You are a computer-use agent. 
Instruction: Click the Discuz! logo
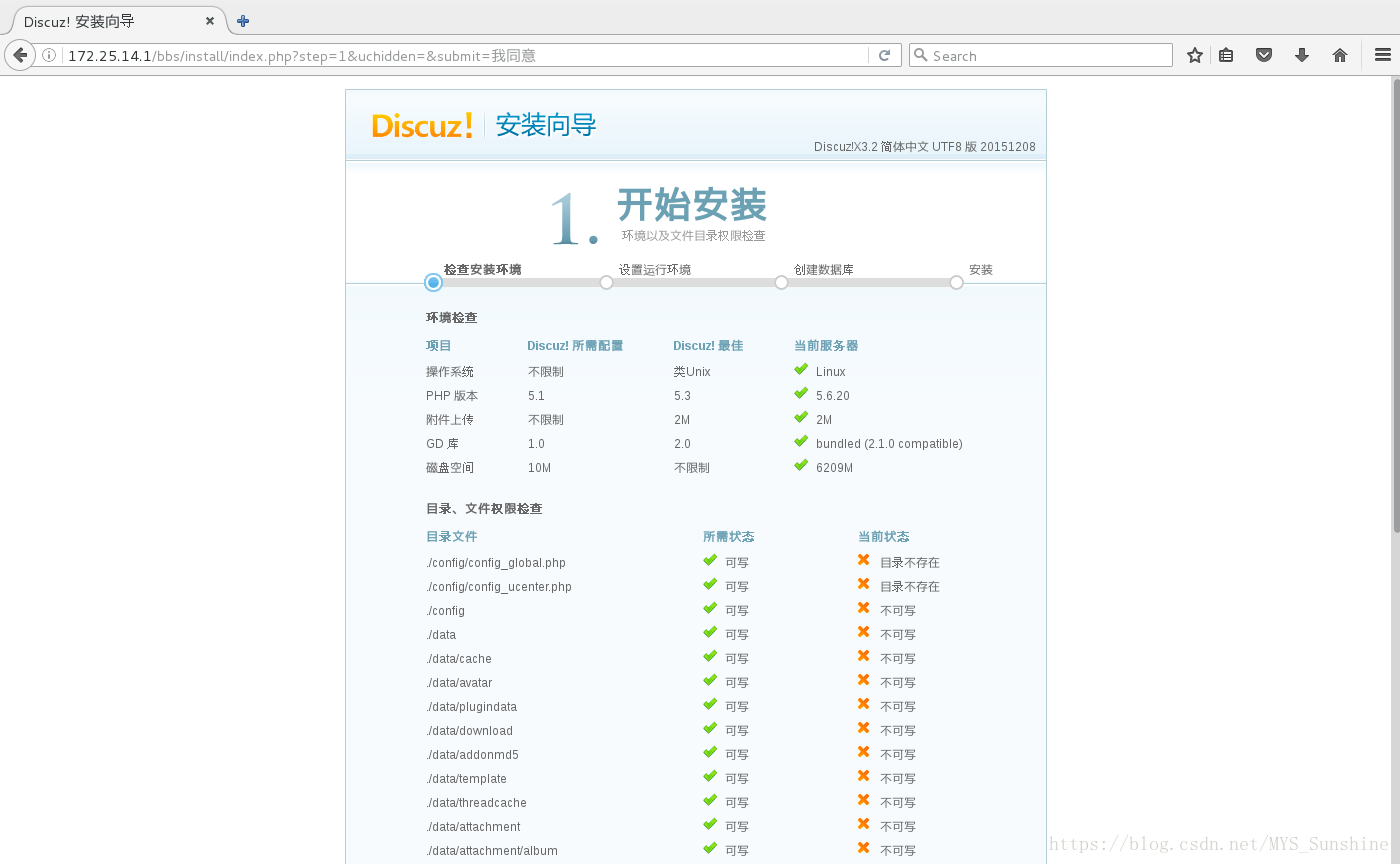[422, 125]
